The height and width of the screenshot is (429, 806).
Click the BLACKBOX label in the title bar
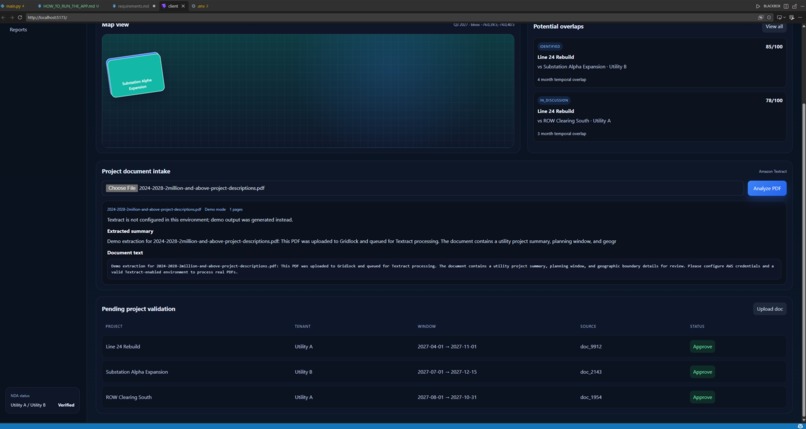[x=772, y=6]
